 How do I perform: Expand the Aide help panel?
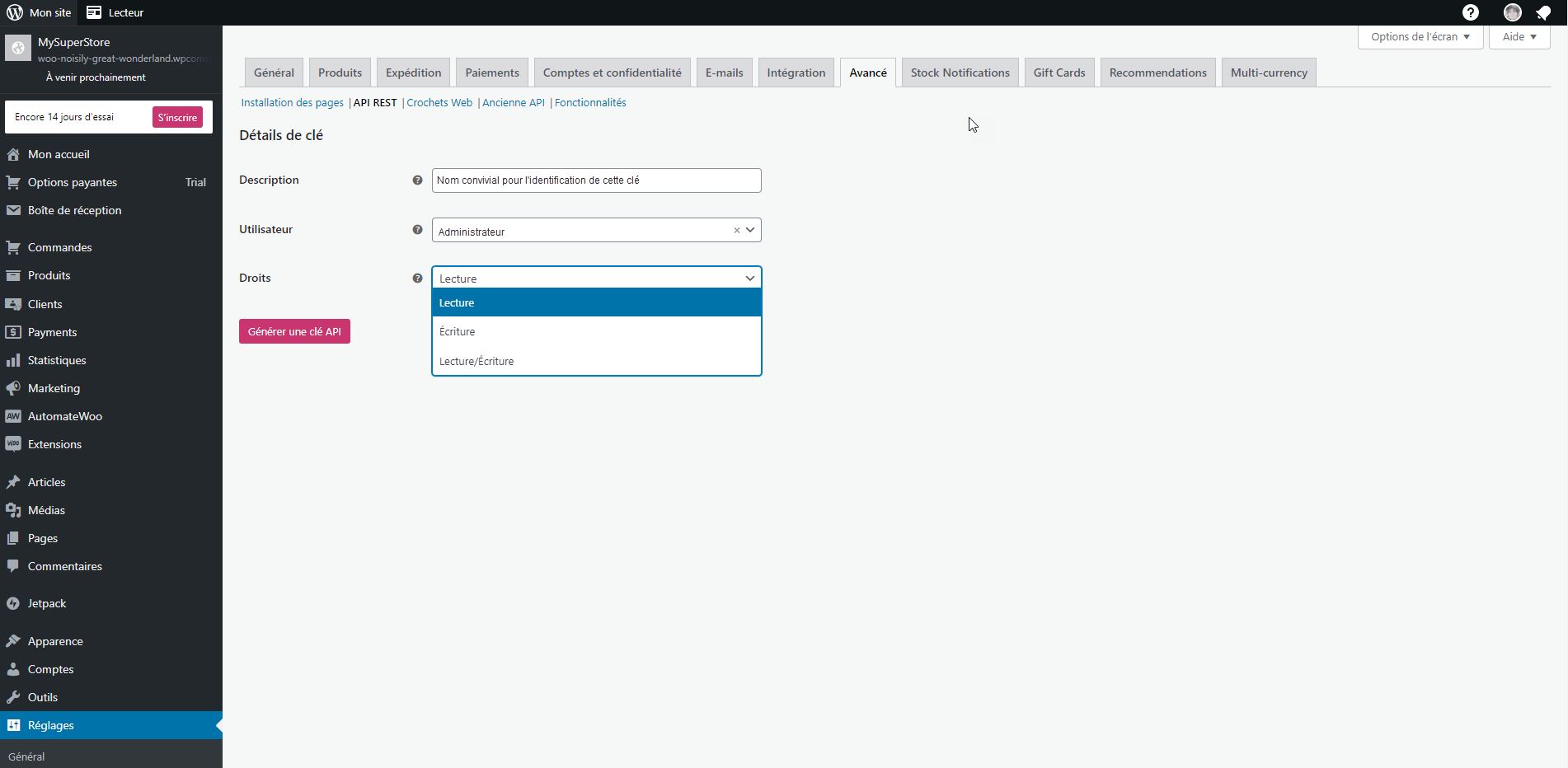(x=1519, y=37)
